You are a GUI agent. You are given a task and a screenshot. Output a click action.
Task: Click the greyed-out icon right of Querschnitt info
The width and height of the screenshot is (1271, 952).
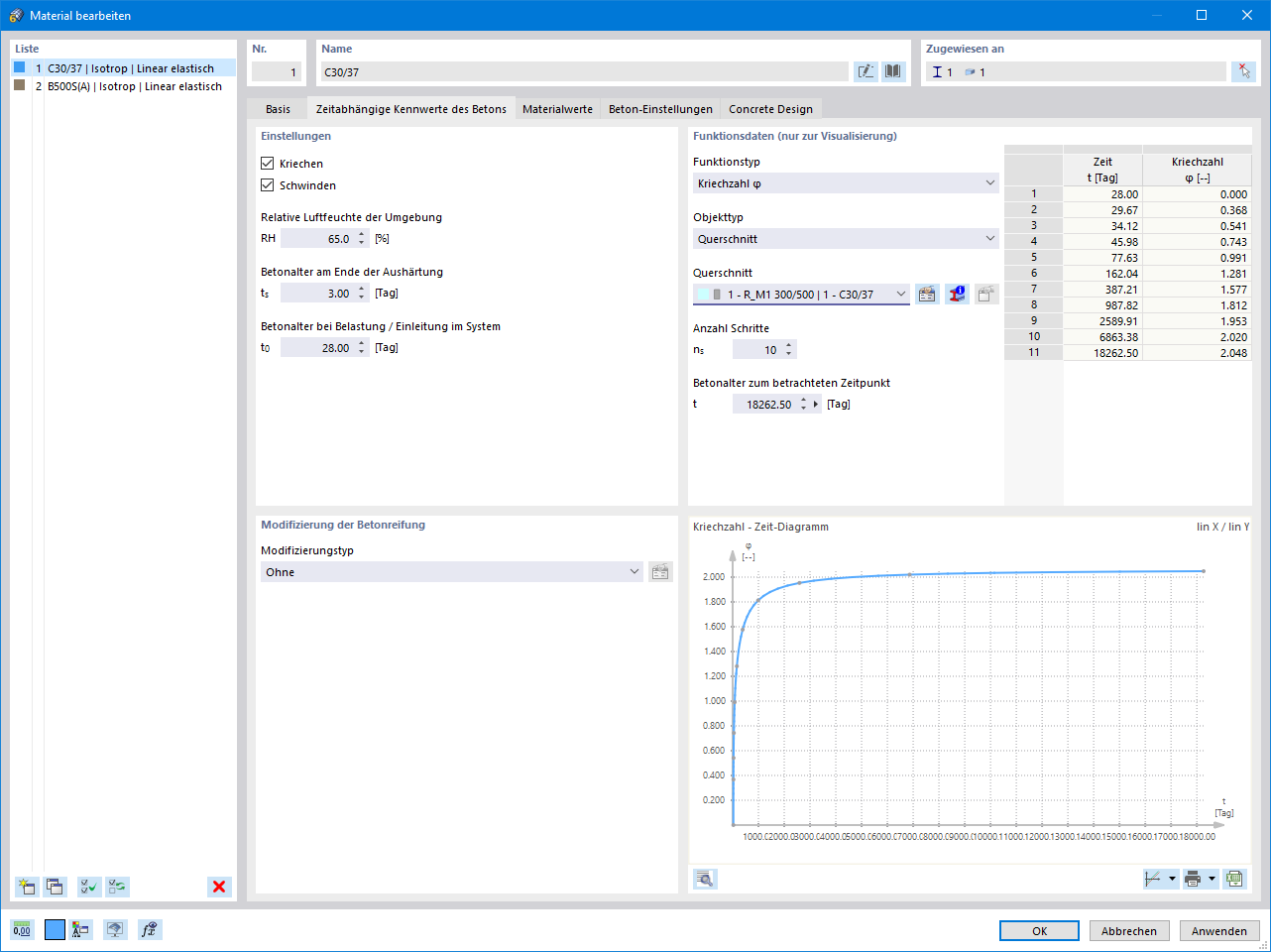(x=986, y=295)
